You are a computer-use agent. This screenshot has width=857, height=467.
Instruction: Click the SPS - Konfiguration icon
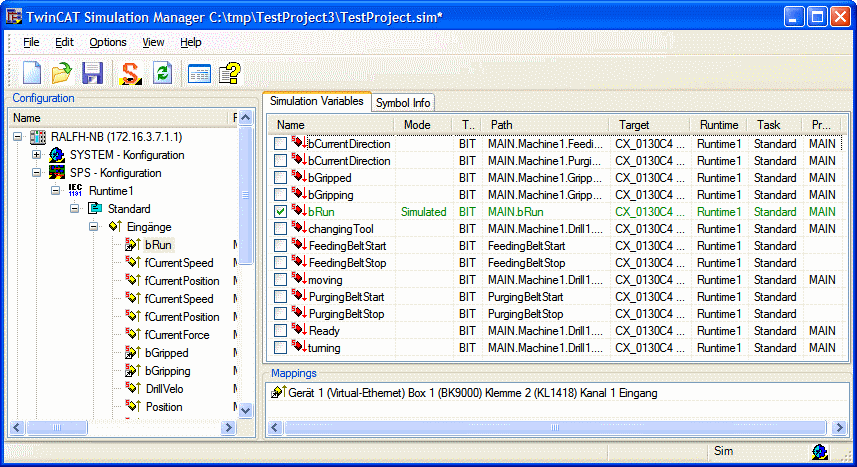coord(57,173)
